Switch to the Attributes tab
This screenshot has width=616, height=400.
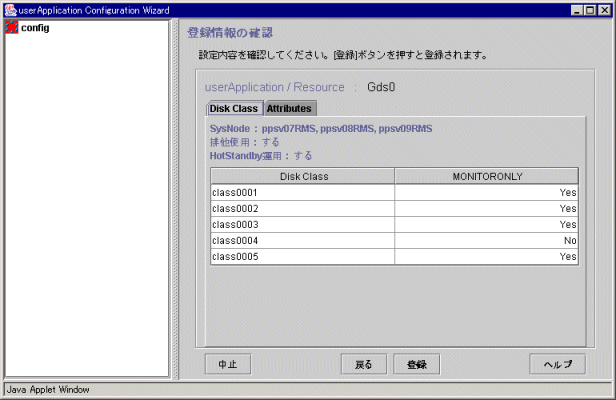pyautogui.click(x=289, y=108)
